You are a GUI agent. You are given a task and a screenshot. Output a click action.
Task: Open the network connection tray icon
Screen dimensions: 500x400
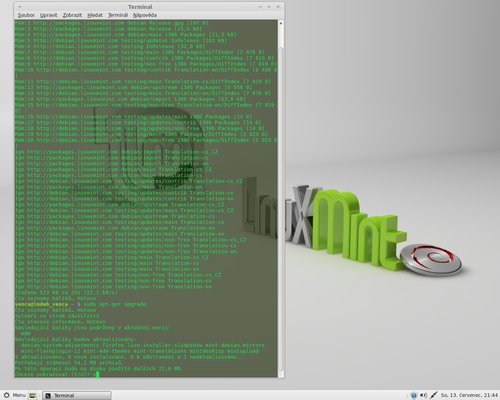pyautogui.click(x=434, y=395)
